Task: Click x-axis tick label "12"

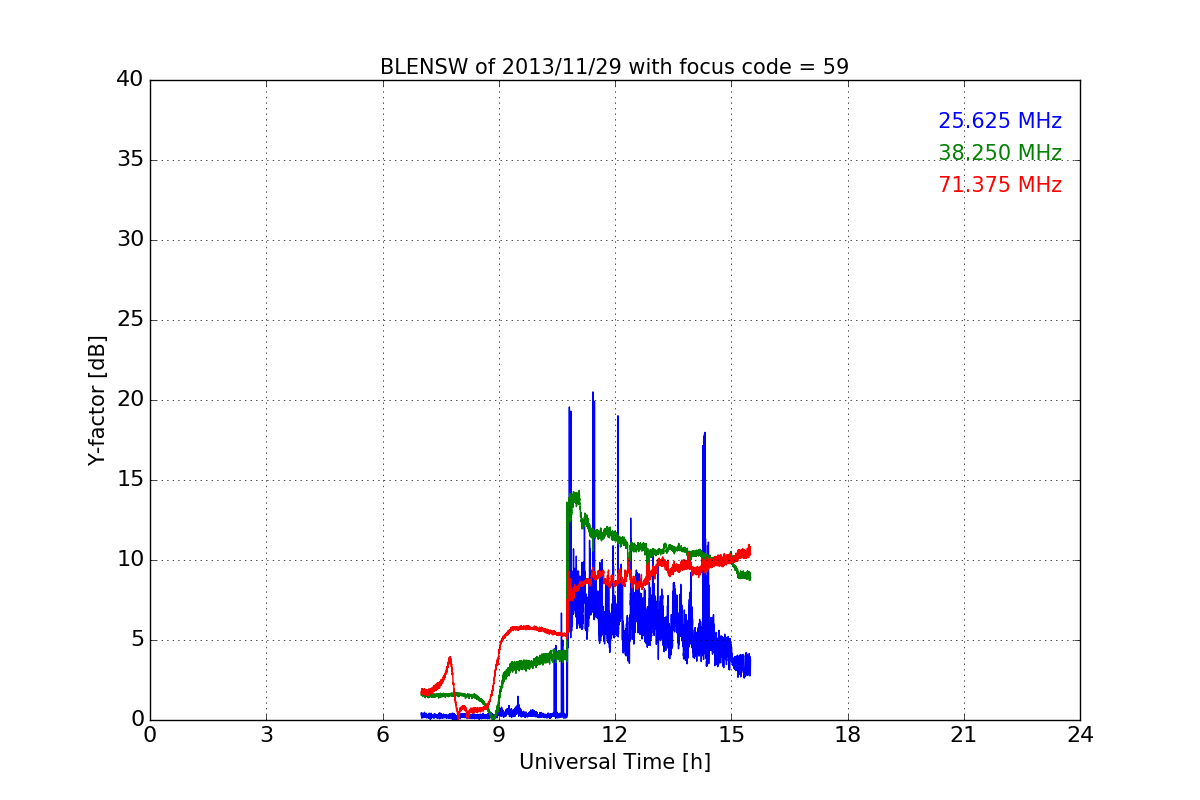Action: [615, 735]
